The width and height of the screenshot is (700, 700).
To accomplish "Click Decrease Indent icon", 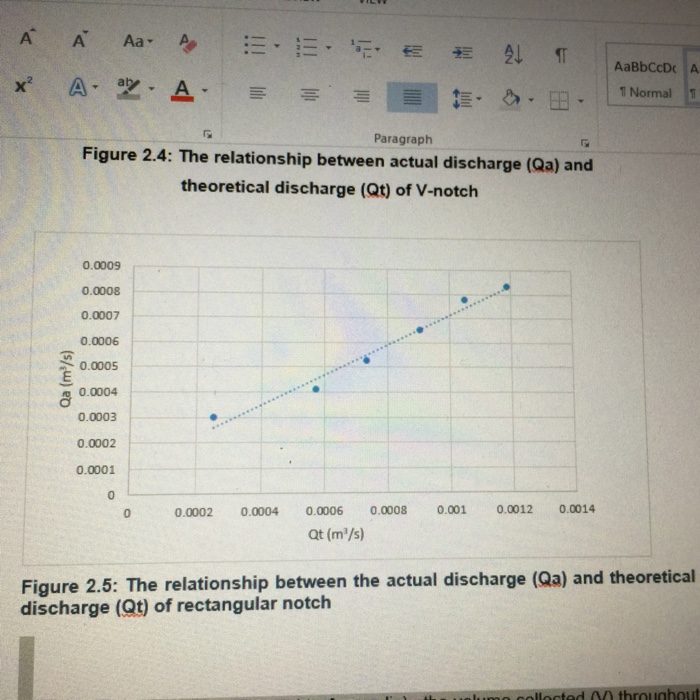I will [413, 52].
